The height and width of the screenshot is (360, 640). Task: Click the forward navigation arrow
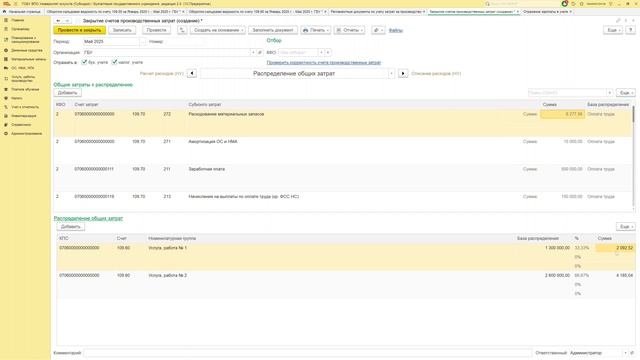tap(67, 21)
